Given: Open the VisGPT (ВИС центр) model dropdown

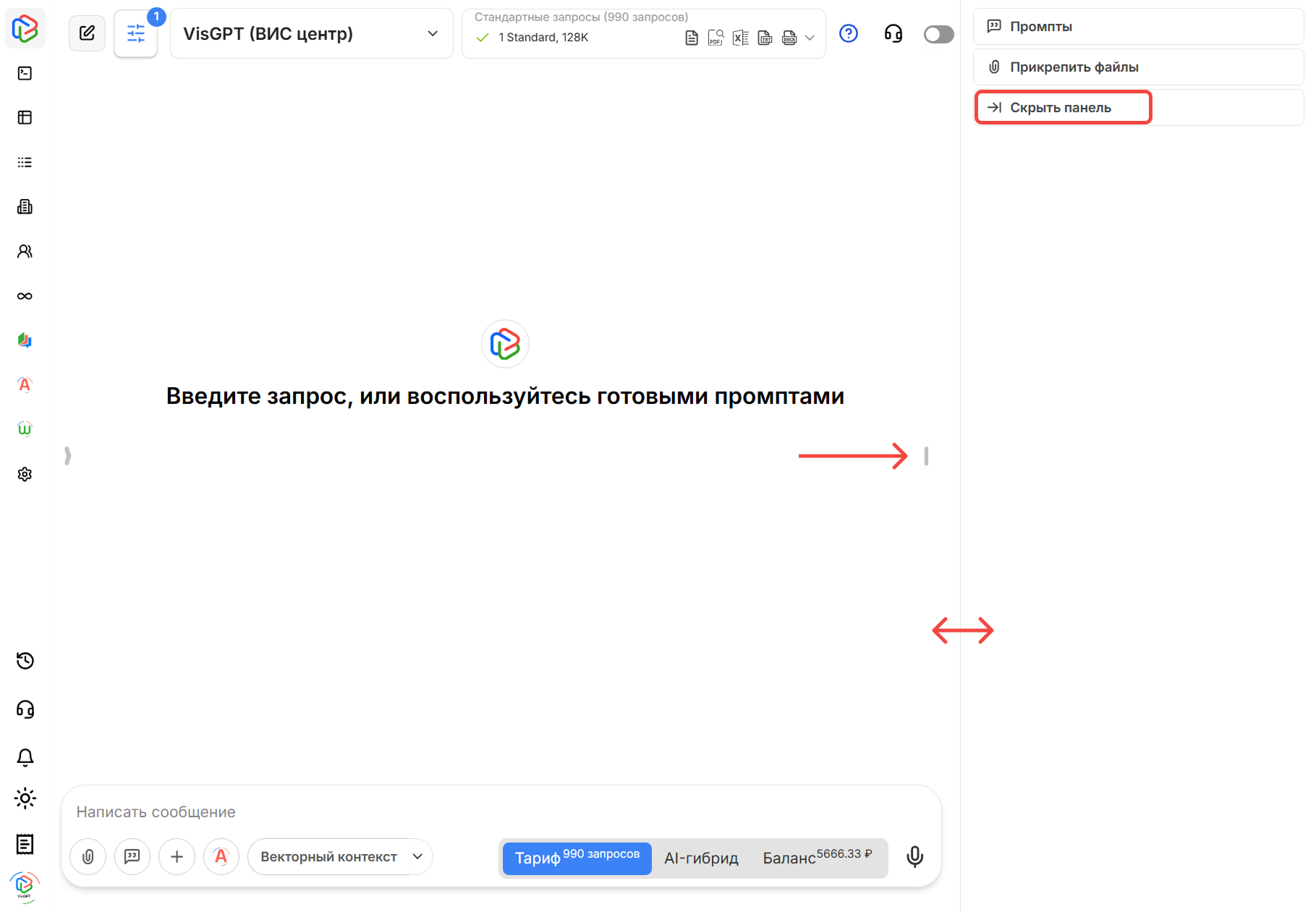Looking at the screenshot, I should (x=311, y=33).
